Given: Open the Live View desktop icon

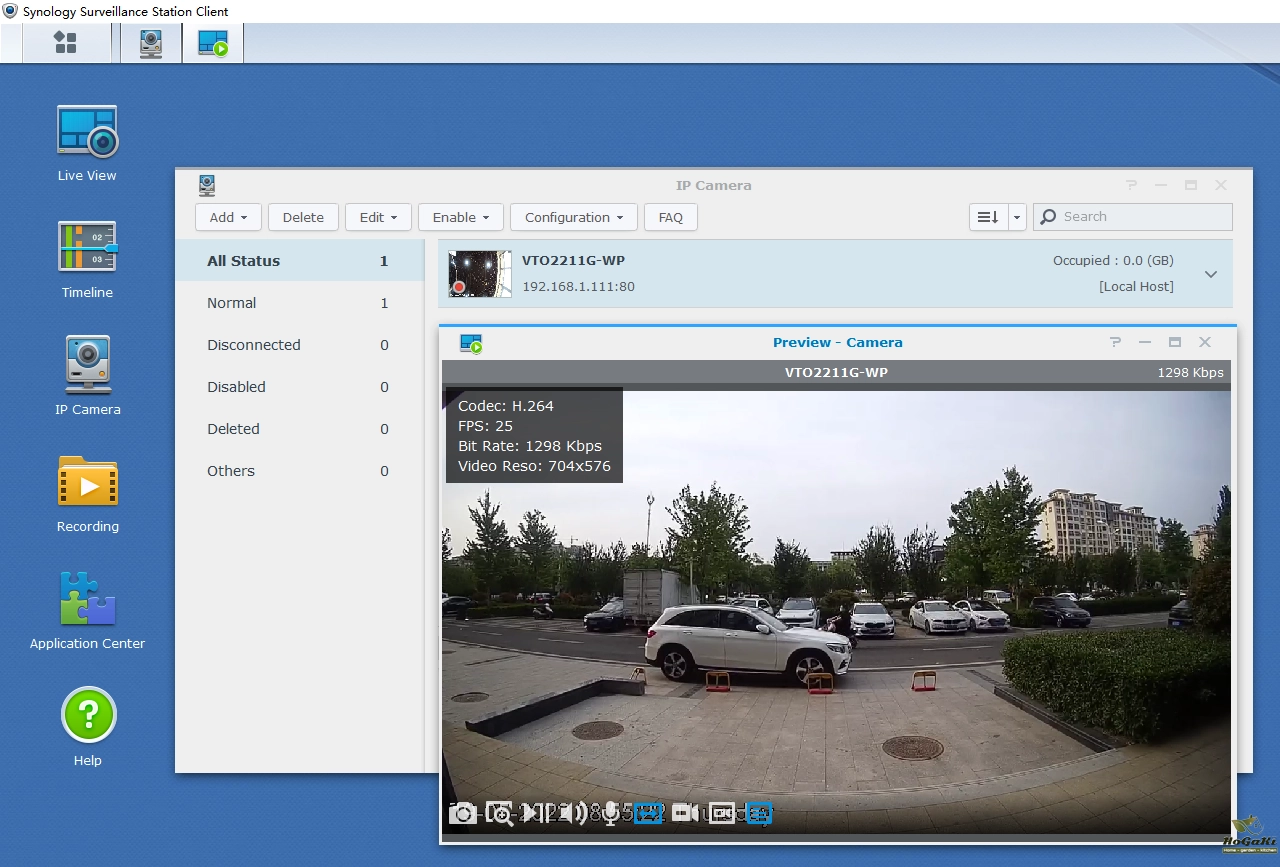Looking at the screenshot, I should [87, 132].
